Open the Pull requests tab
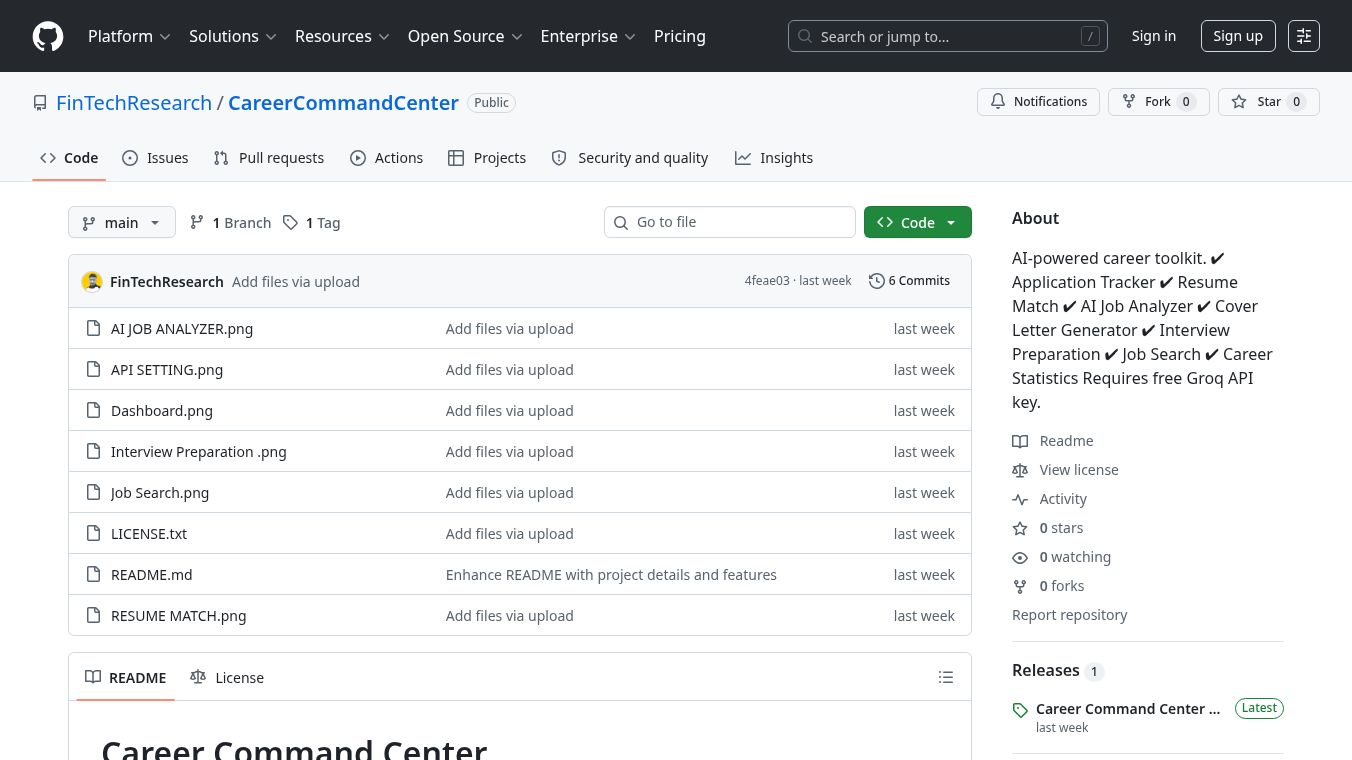 pyautogui.click(x=269, y=158)
